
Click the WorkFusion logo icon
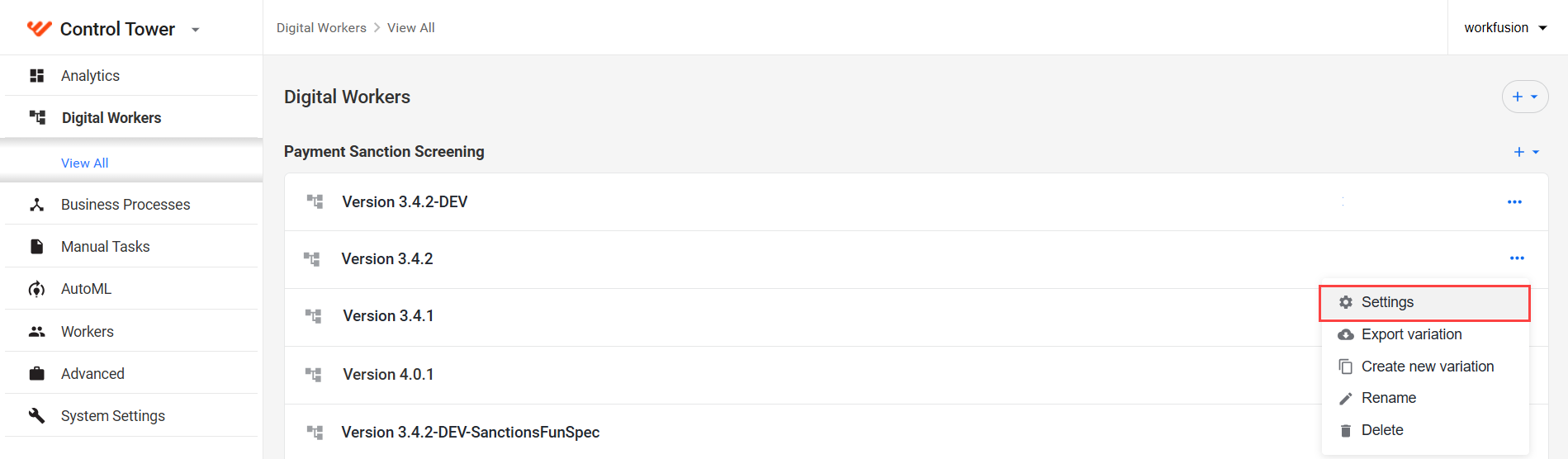point(39,29)
